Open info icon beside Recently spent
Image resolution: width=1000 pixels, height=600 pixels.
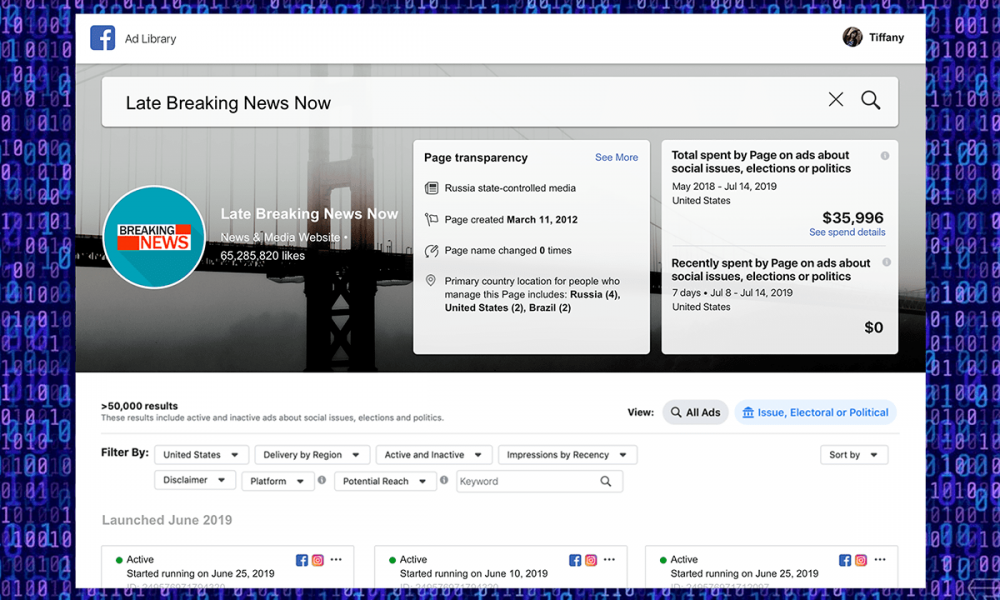(886, 262)
